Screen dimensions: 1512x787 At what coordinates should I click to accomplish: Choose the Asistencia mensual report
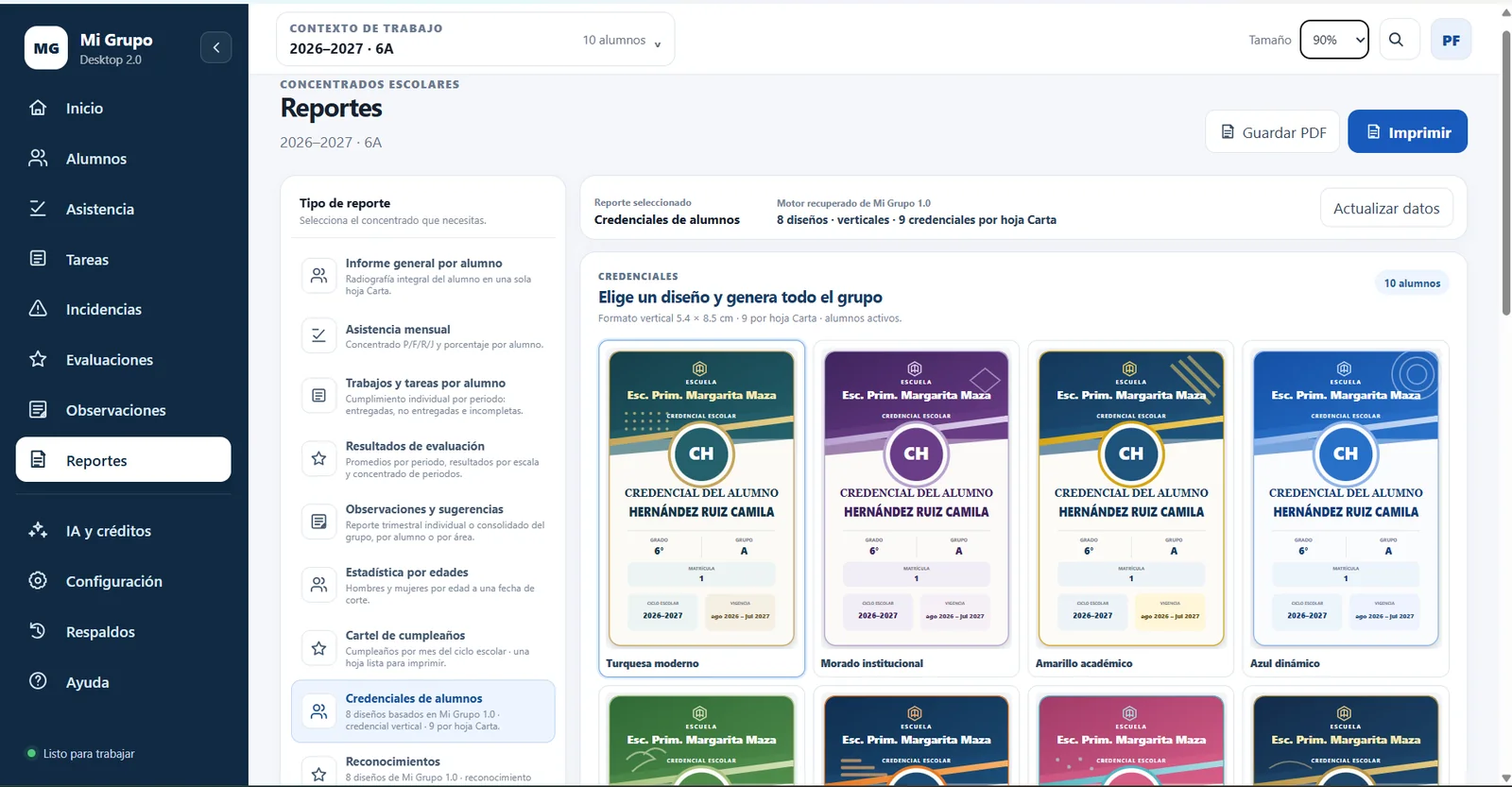423,336
